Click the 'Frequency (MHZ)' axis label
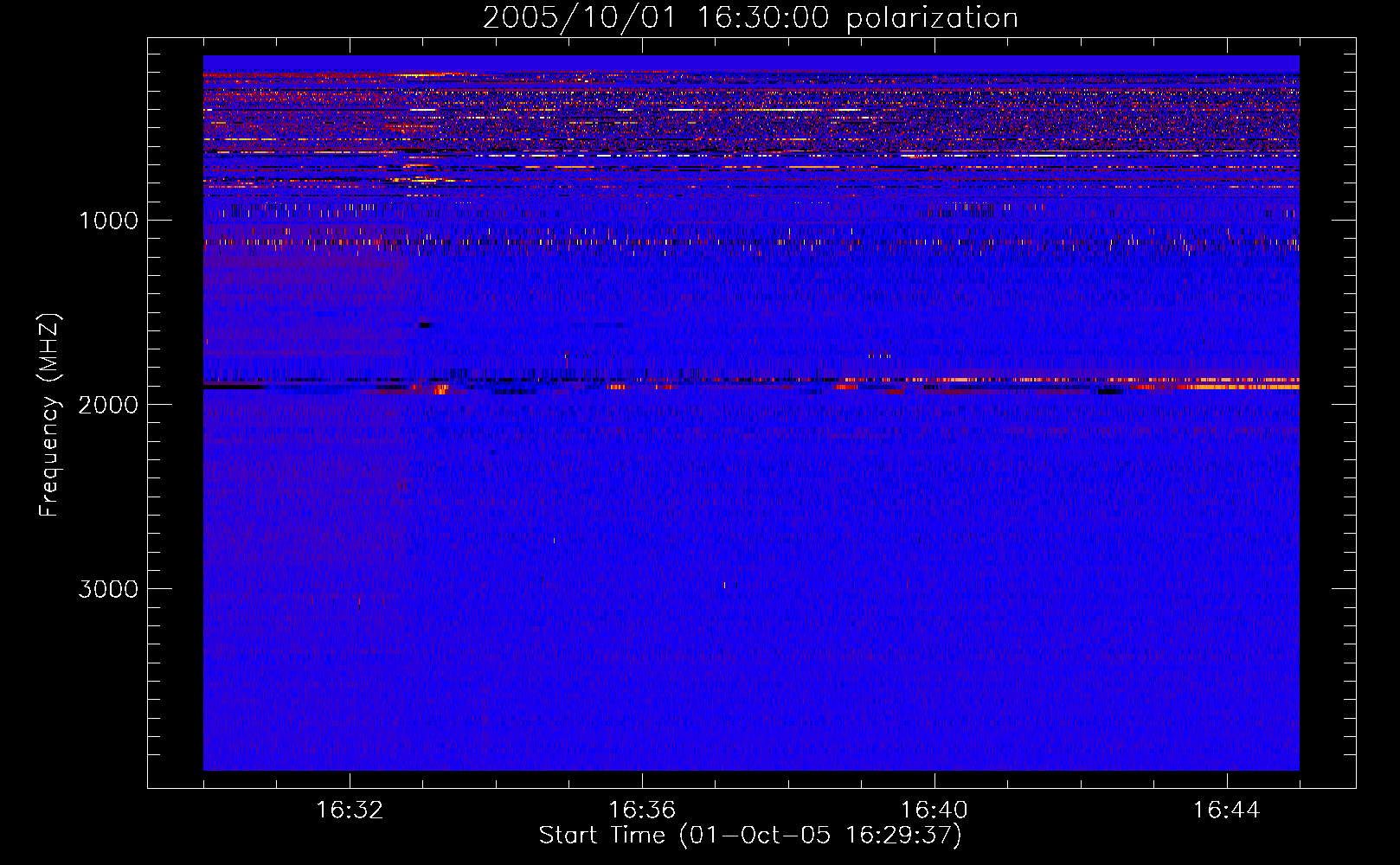The image size is (1400, 865). click(49, 415)
